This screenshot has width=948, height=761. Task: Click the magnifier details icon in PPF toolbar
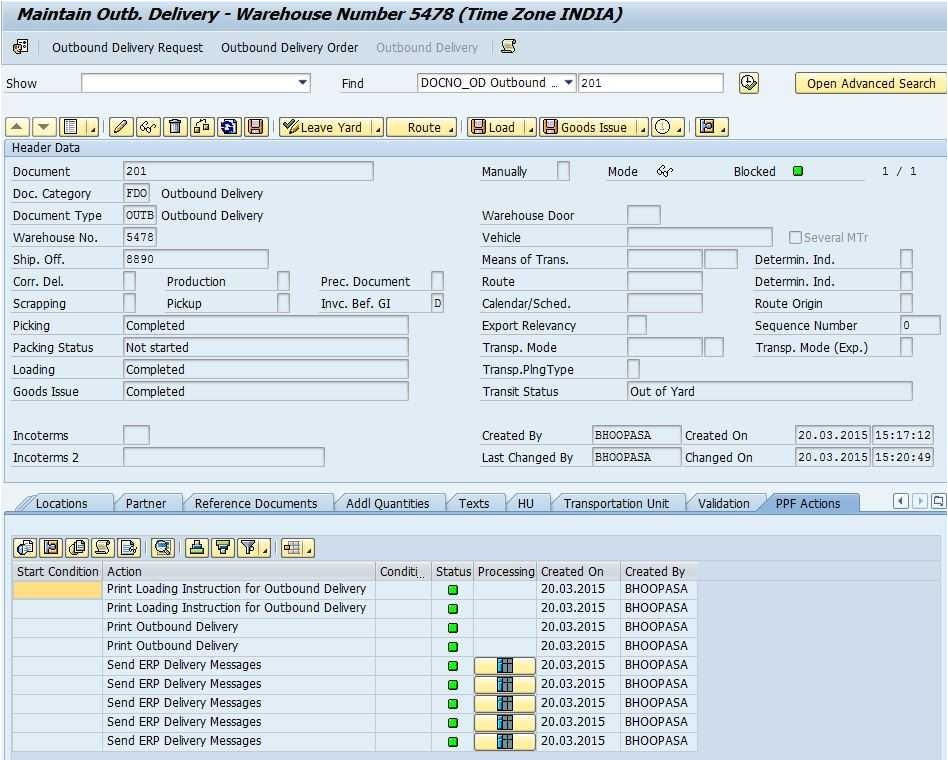tap(163, 548)
